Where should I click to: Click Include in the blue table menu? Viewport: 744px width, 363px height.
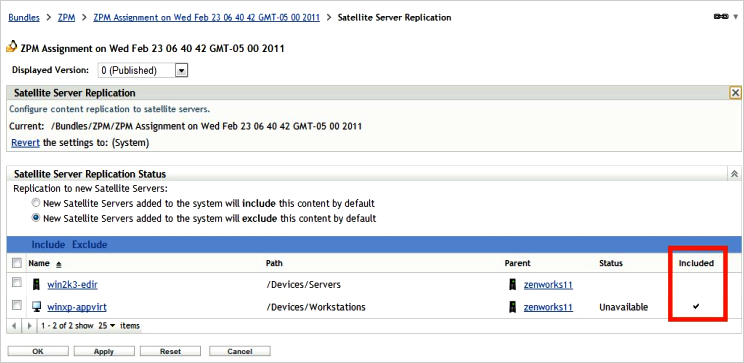48,245
